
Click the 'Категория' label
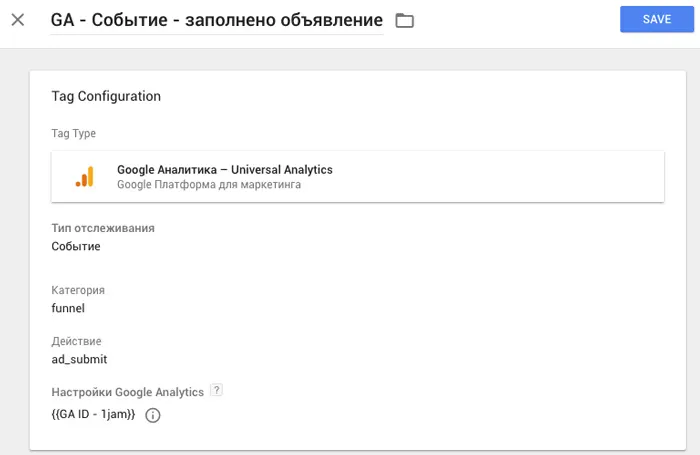(x=78, y=290)
